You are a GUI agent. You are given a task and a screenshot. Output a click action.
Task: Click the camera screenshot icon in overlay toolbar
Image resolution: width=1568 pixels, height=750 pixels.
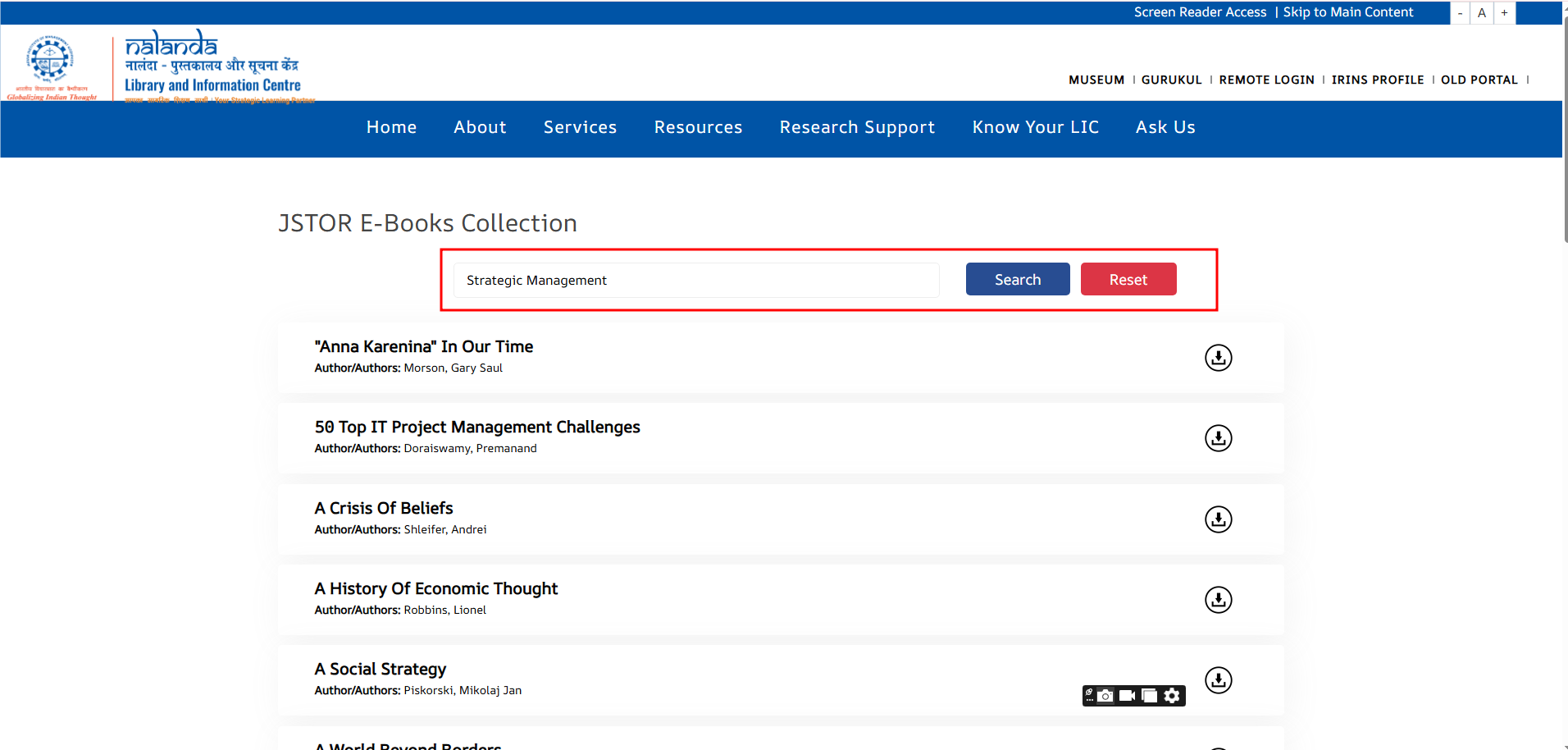[1105, 696]
